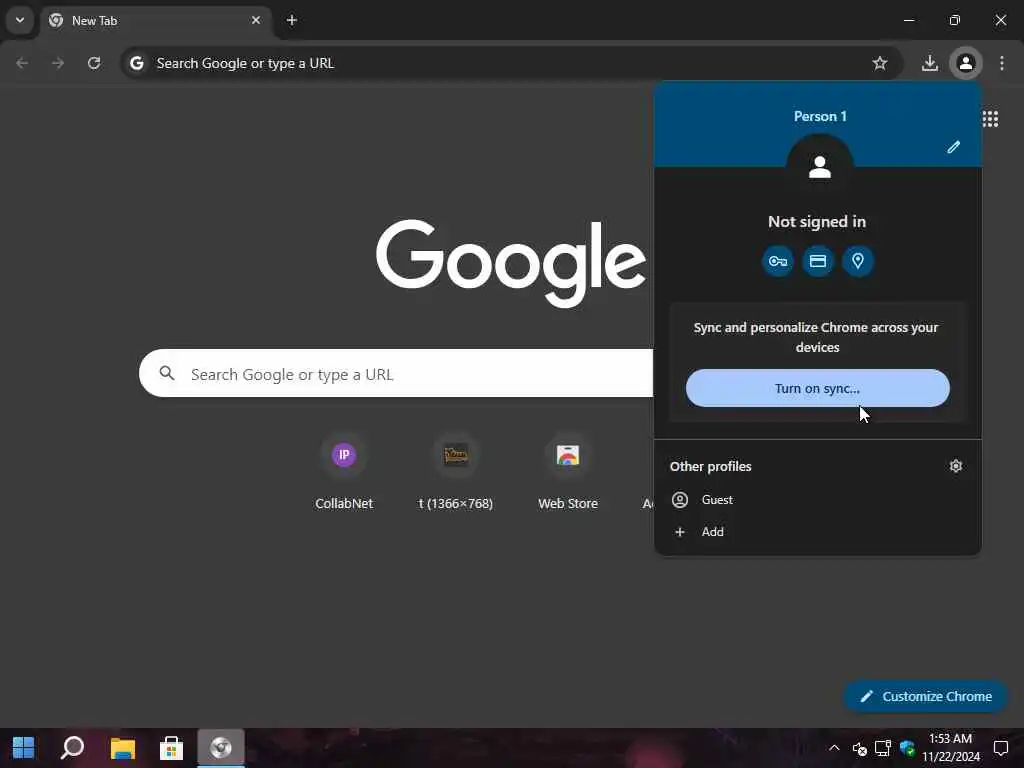Open addresses location pin icon
This screenshot has height=768, width=1024.
857,261
